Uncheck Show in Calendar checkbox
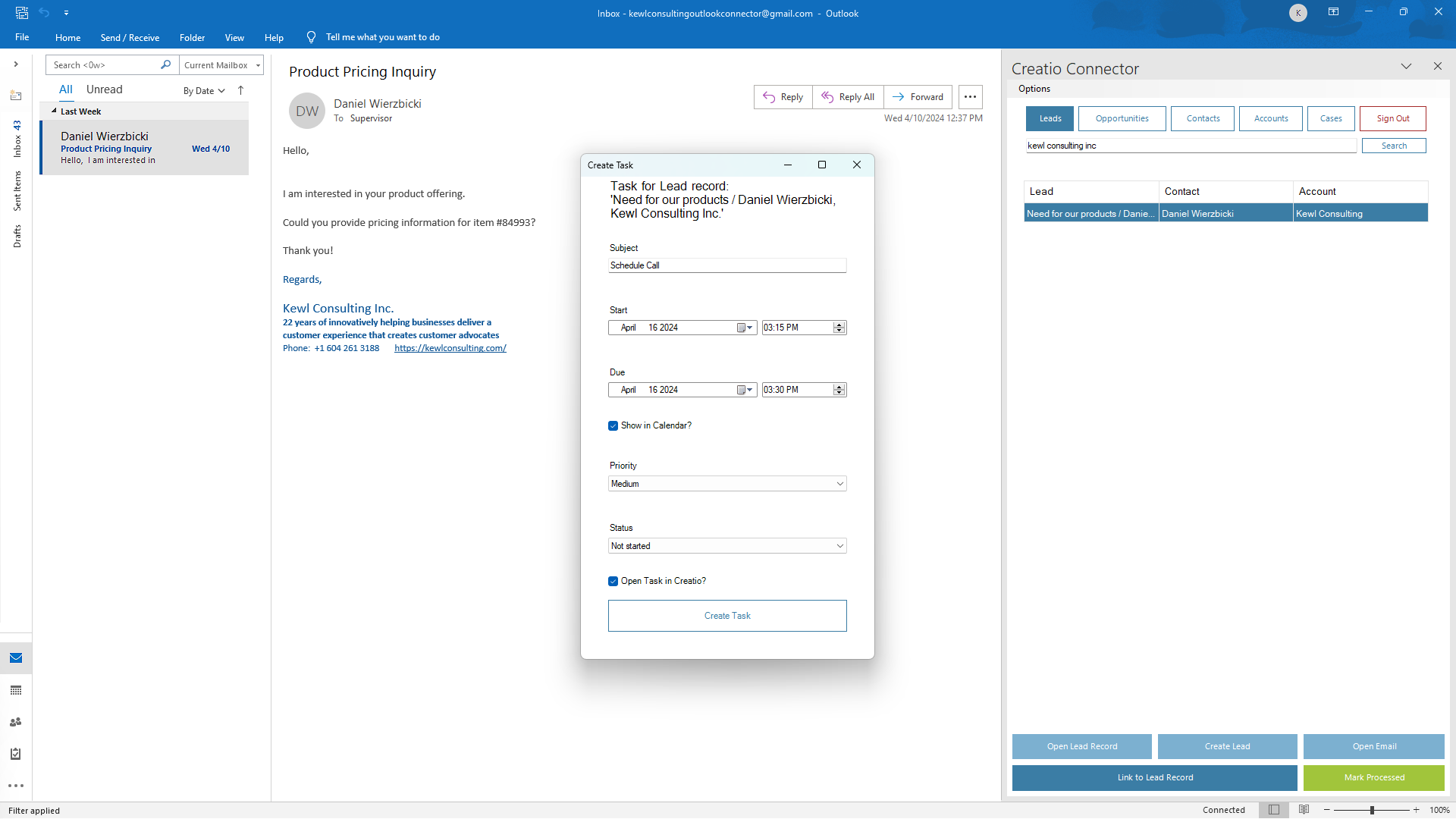This screenshot has width=1456, height=819. point(613,426)
